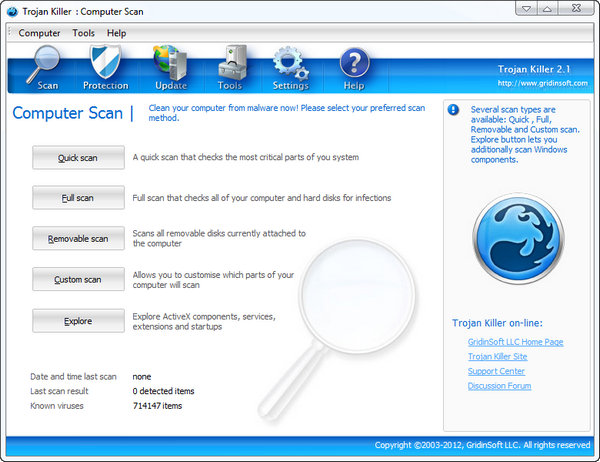This screenshot has height=462, width=600.
Task: Open the Help menu in menu bar
Action: (117, 33)
